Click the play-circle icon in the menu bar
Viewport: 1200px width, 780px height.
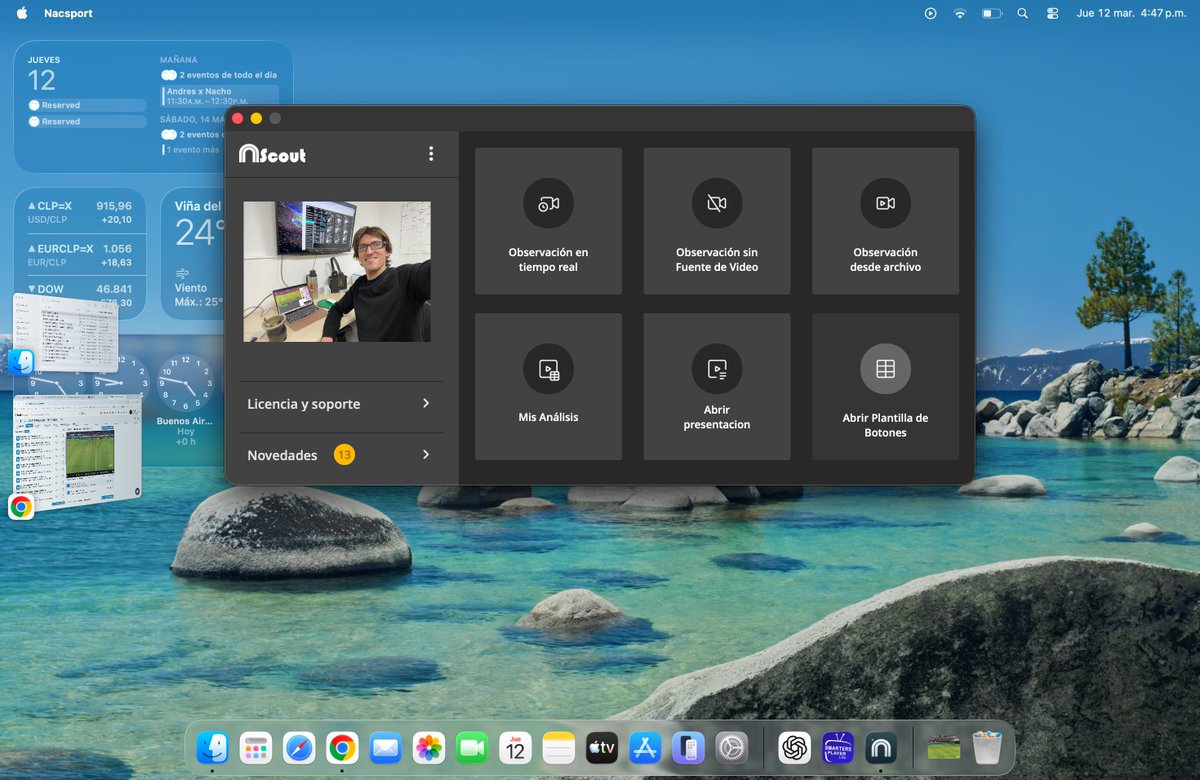click(931, 13)
